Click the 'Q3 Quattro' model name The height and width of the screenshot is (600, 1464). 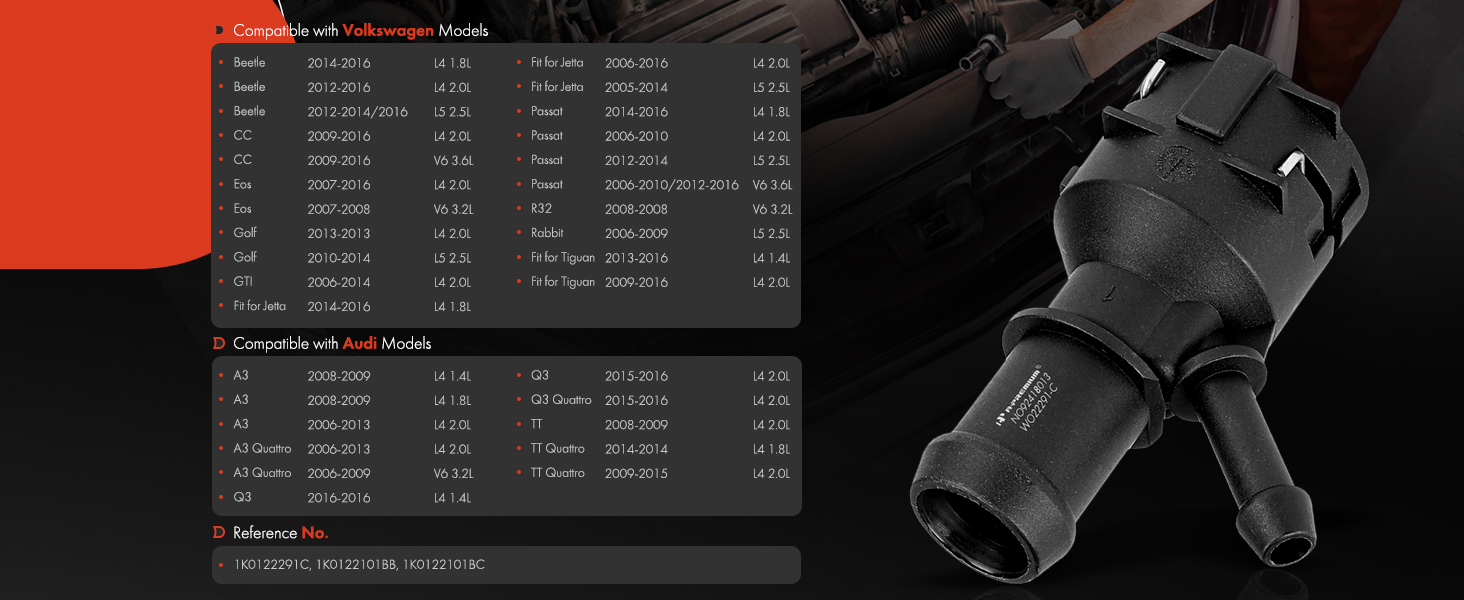point(561,400)
